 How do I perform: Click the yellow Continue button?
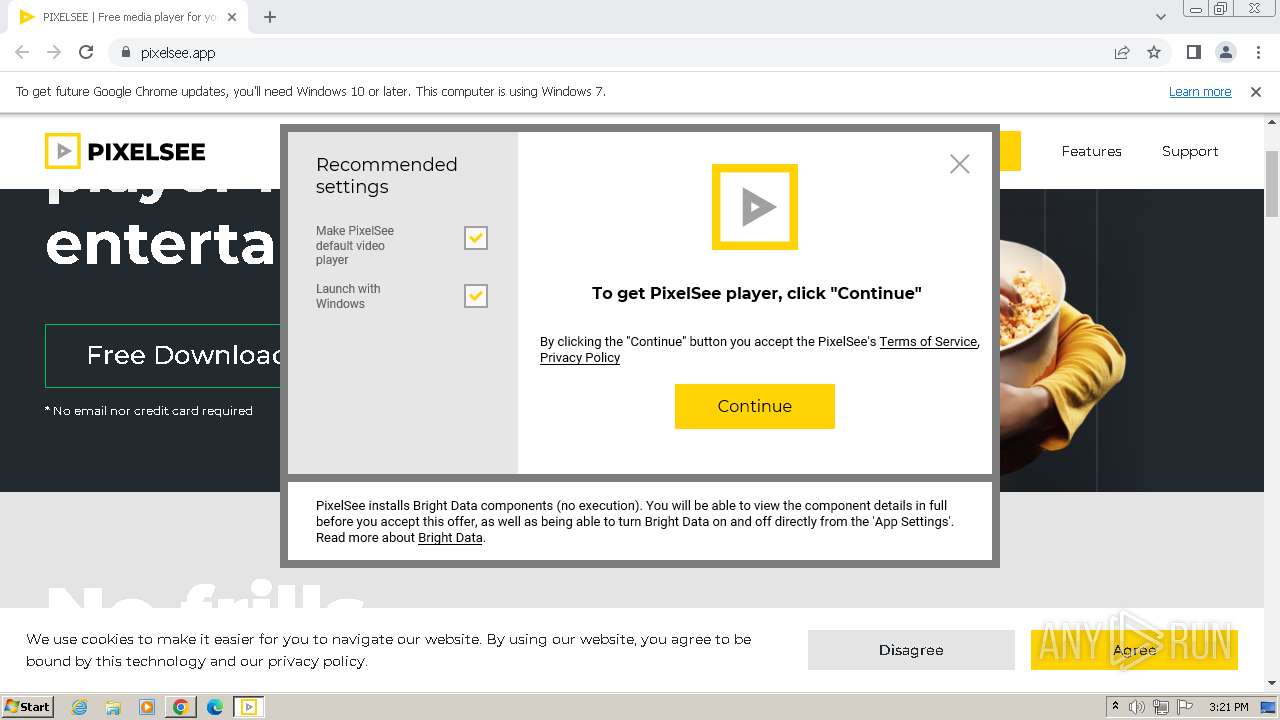coord(755,406)
